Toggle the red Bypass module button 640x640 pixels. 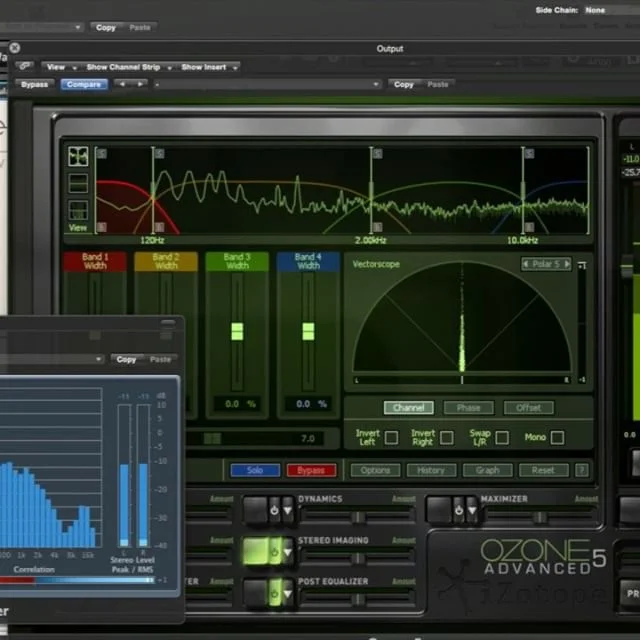[311, 470]
